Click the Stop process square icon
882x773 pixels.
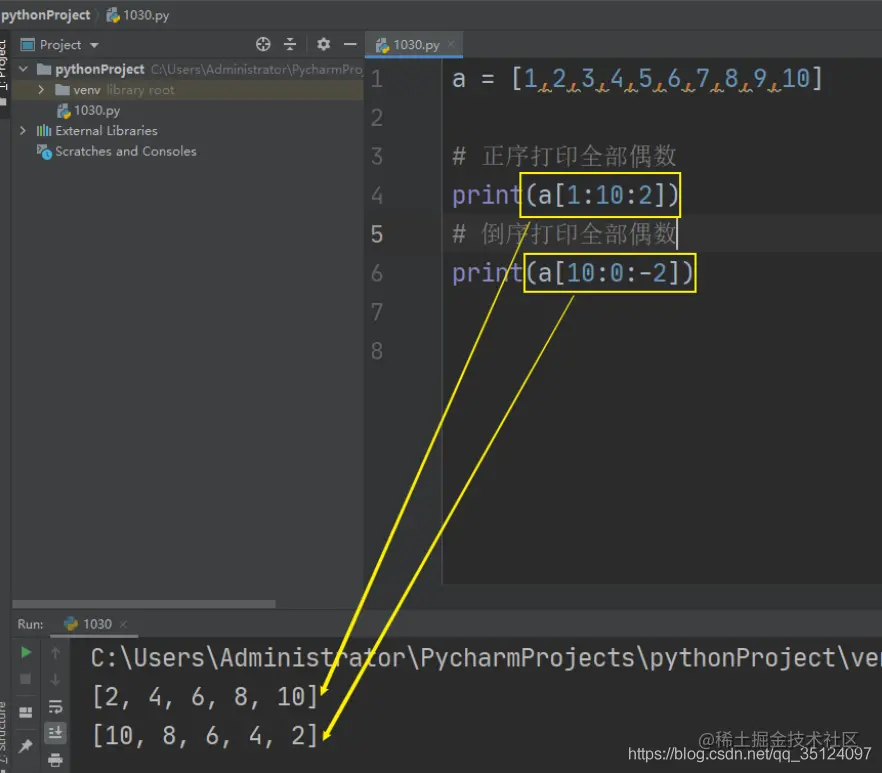tap(25, 679)
